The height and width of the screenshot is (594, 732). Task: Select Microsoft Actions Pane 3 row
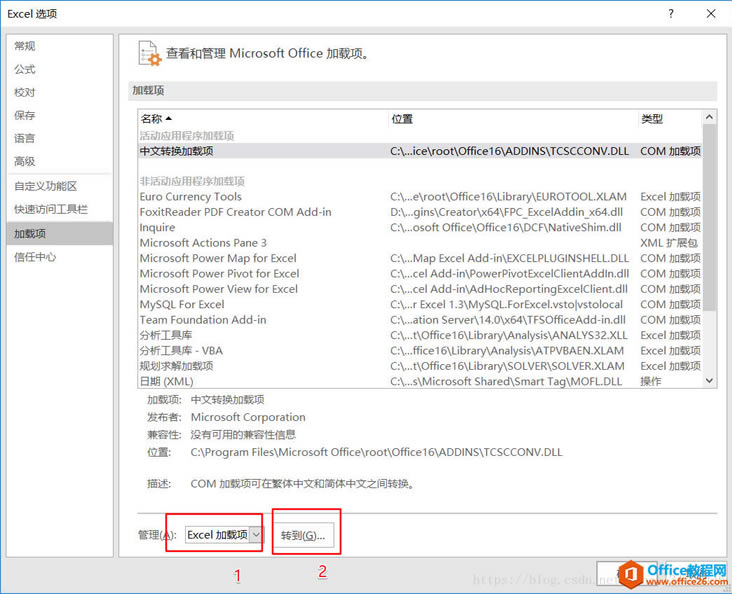[x=420, y=243]
